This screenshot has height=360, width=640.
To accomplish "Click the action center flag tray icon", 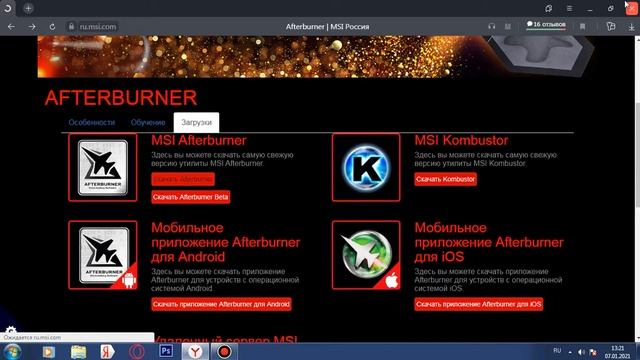I will (x=593, y=352).
